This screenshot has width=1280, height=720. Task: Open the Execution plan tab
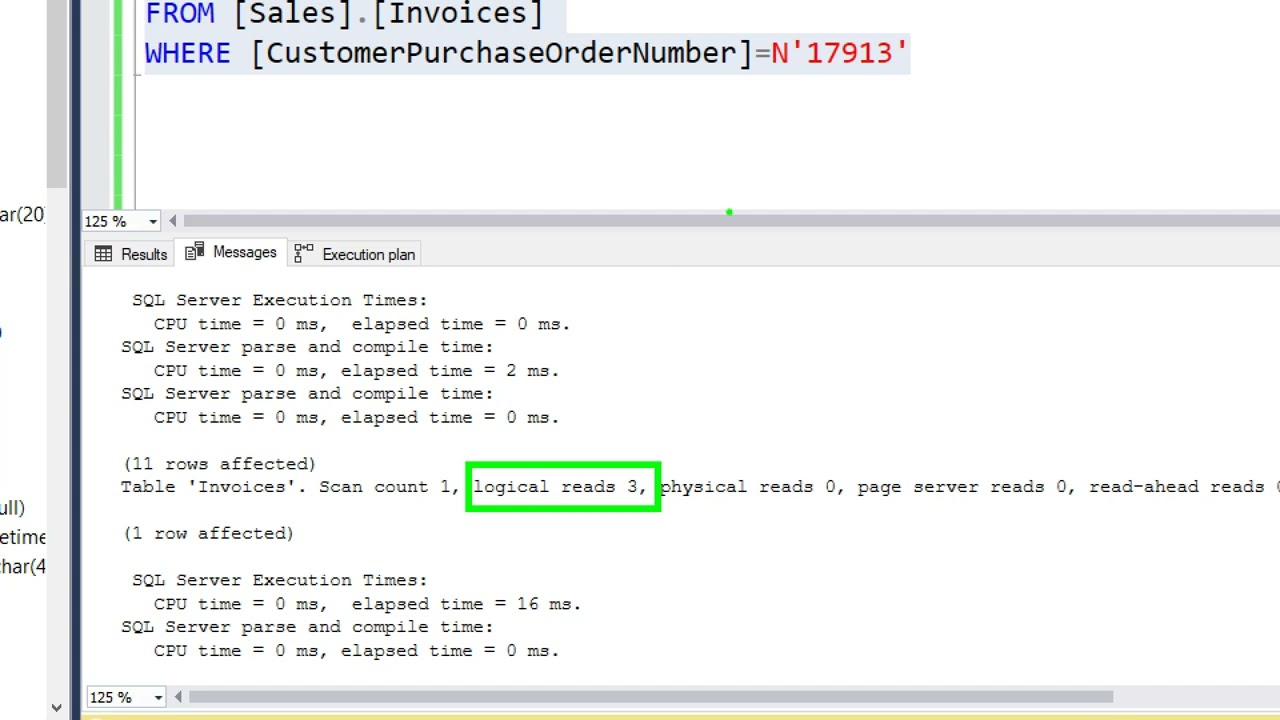point(355,254)
